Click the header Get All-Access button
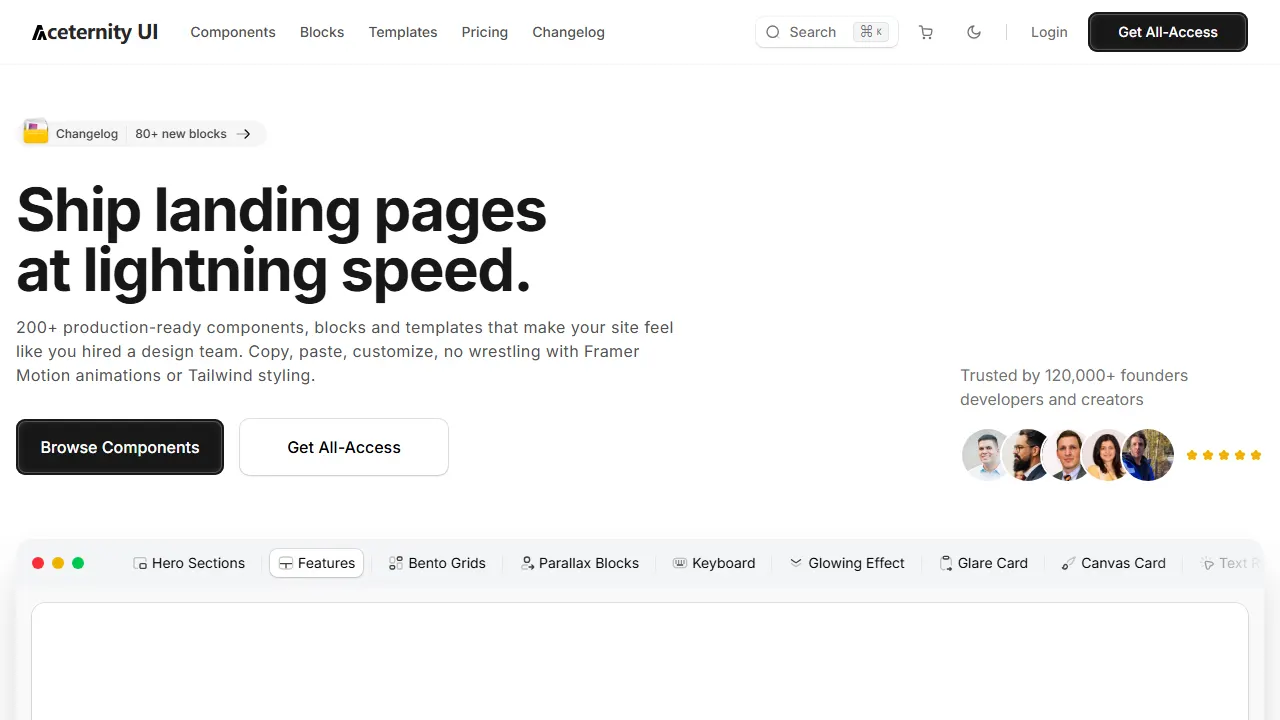Image resolution: width=1280 pixels, height=720 pixels. pyautogui.click(x=1168, y=32)
